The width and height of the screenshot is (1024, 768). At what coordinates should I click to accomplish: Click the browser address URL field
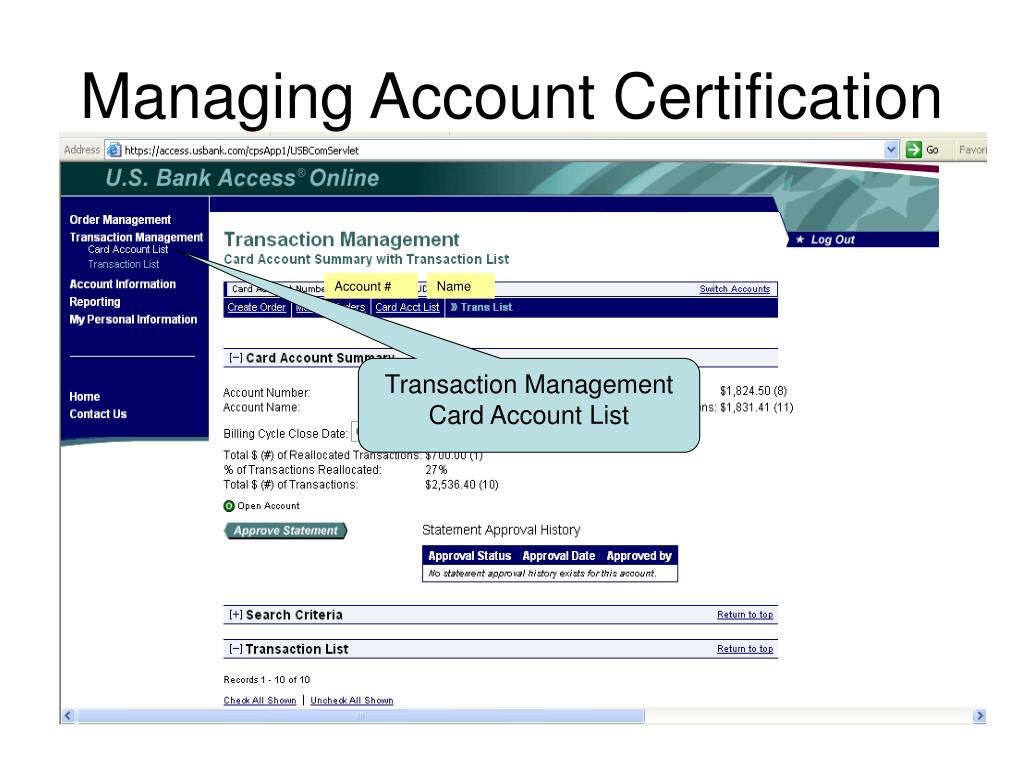(x=503, y=150)
